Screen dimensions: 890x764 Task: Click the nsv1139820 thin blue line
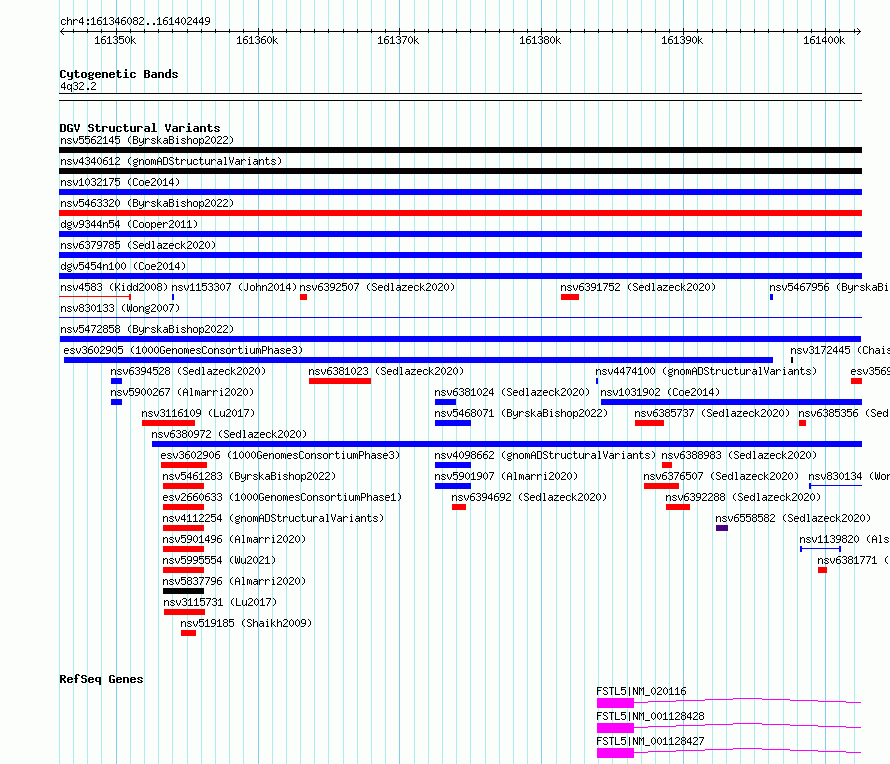click(x=821, y=549)
